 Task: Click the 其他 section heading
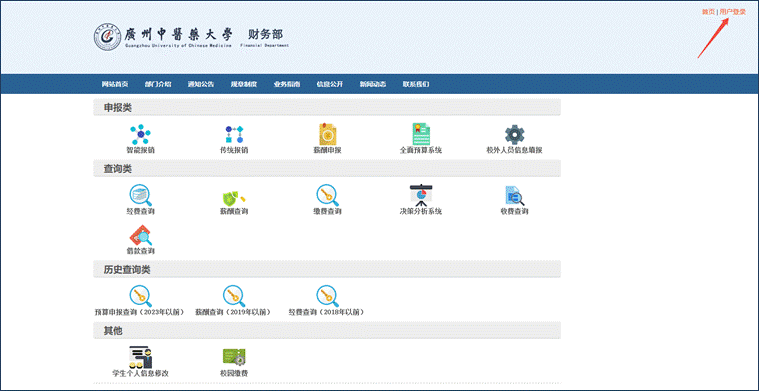113,331
